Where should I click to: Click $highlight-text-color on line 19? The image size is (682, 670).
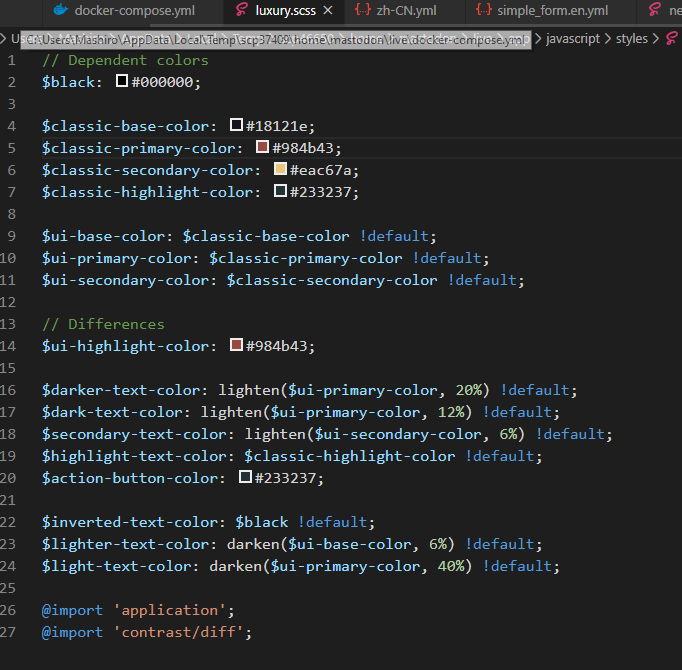pyautogui.click(x=134, y=456)
